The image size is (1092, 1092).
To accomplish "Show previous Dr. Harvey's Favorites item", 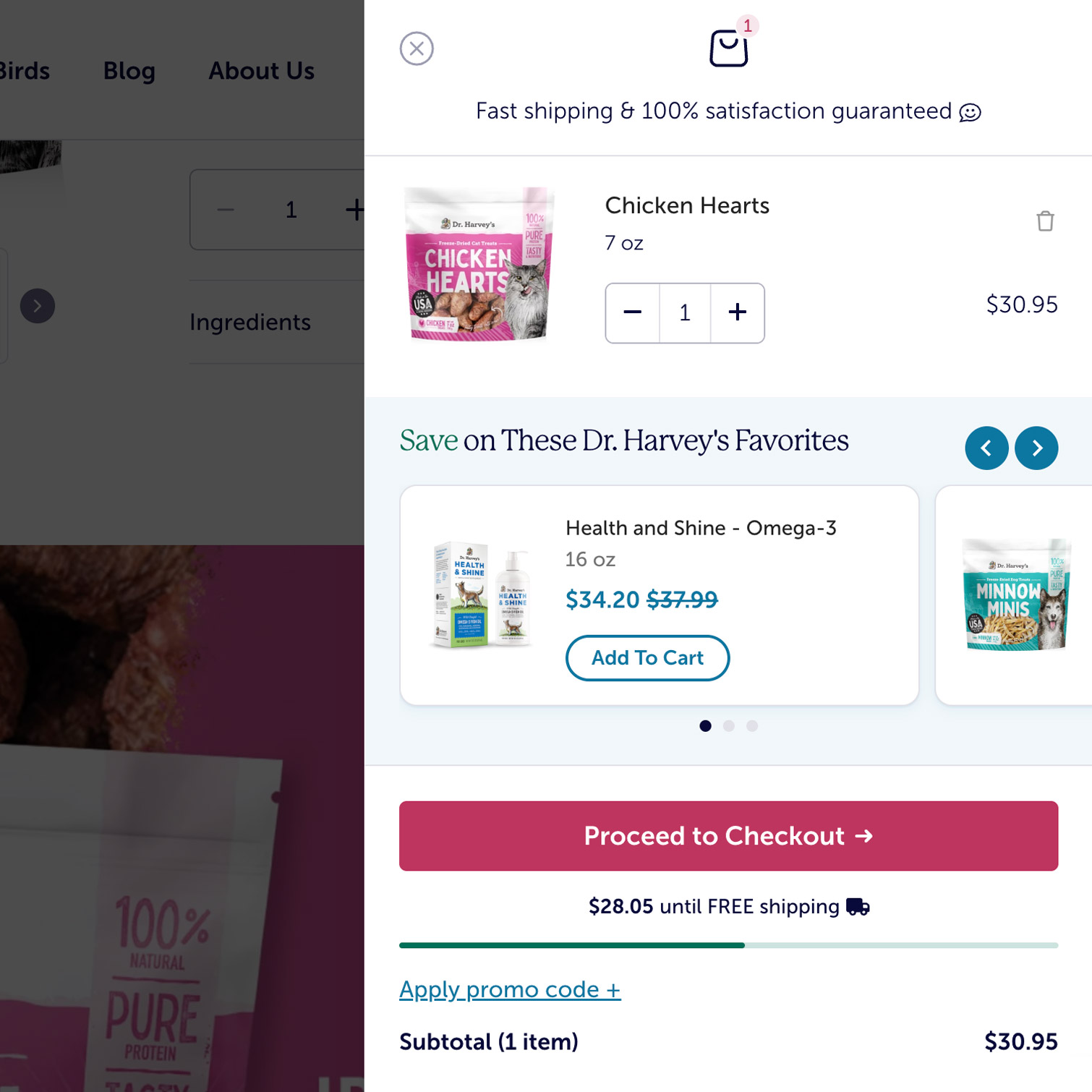I will pyautogui.click(x=986, y=448).
